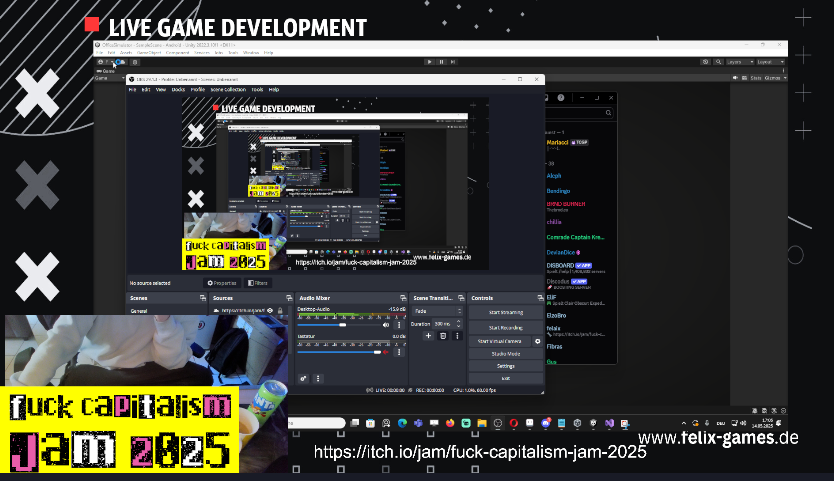Click the Unity Play button

pos(429,62)
